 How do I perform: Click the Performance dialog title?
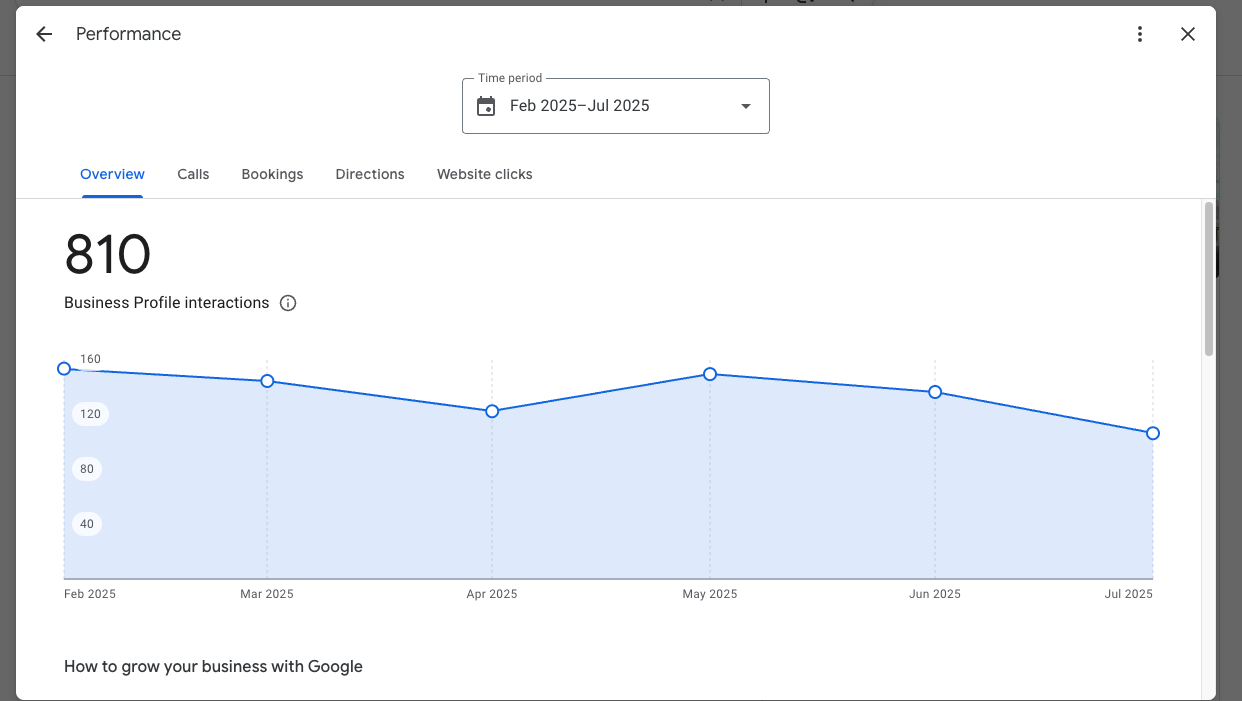click(x=128, y=34)
